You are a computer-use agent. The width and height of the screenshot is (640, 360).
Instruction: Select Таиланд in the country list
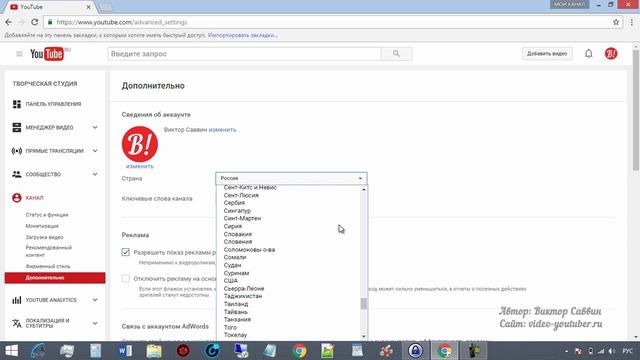pyautogui.click(x=236, y=304)
